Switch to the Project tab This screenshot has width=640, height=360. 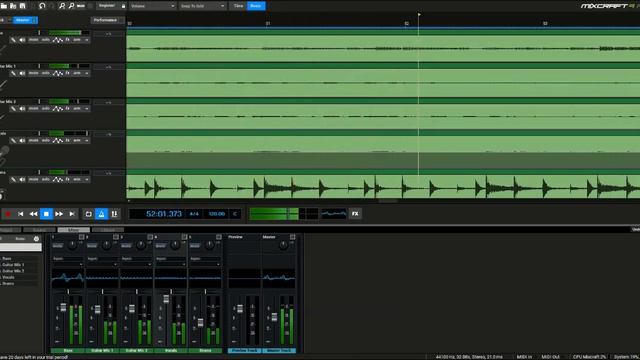[10, 230]
